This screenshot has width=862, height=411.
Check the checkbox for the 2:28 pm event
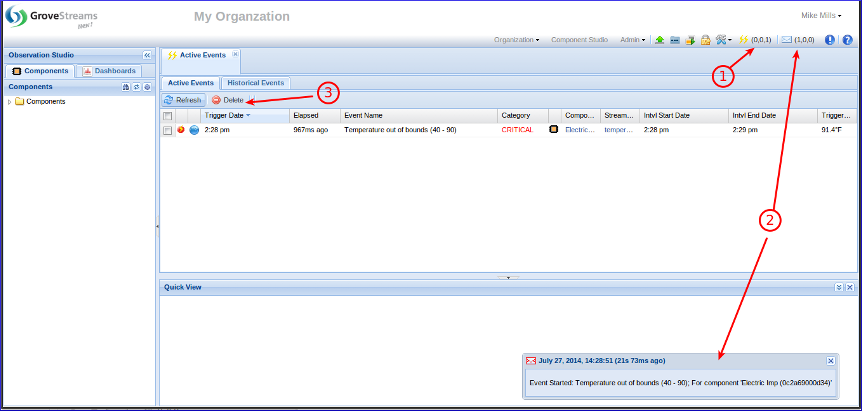pos(167,130)
